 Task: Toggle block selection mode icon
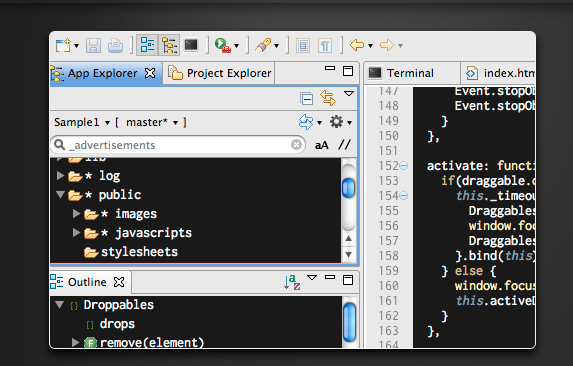(303, 46)
